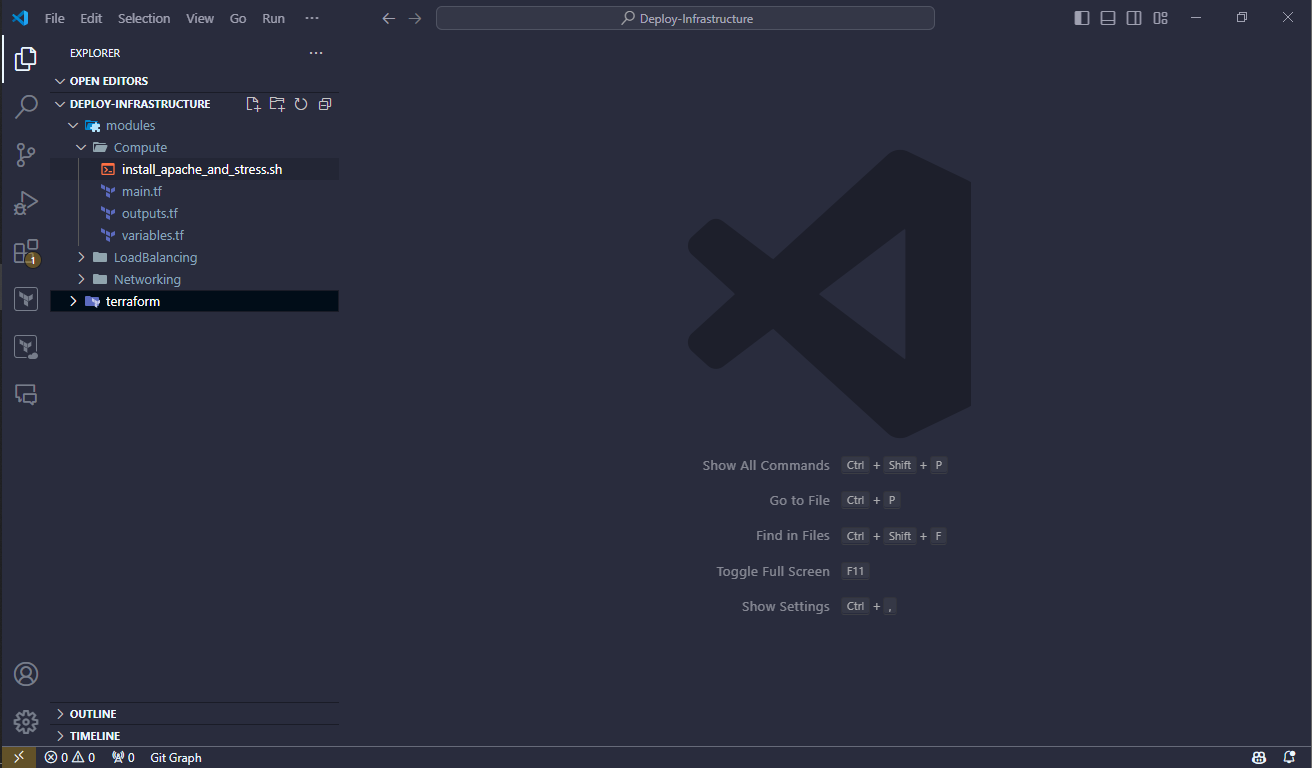Expand the Open Editors section
This screenshot has height=768, width=1312.
click(195, 81)
